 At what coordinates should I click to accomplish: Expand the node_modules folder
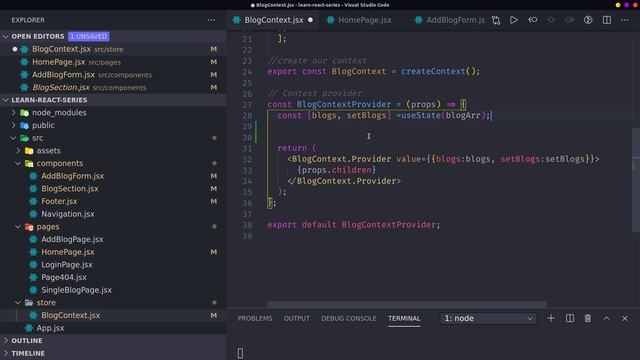14,113
